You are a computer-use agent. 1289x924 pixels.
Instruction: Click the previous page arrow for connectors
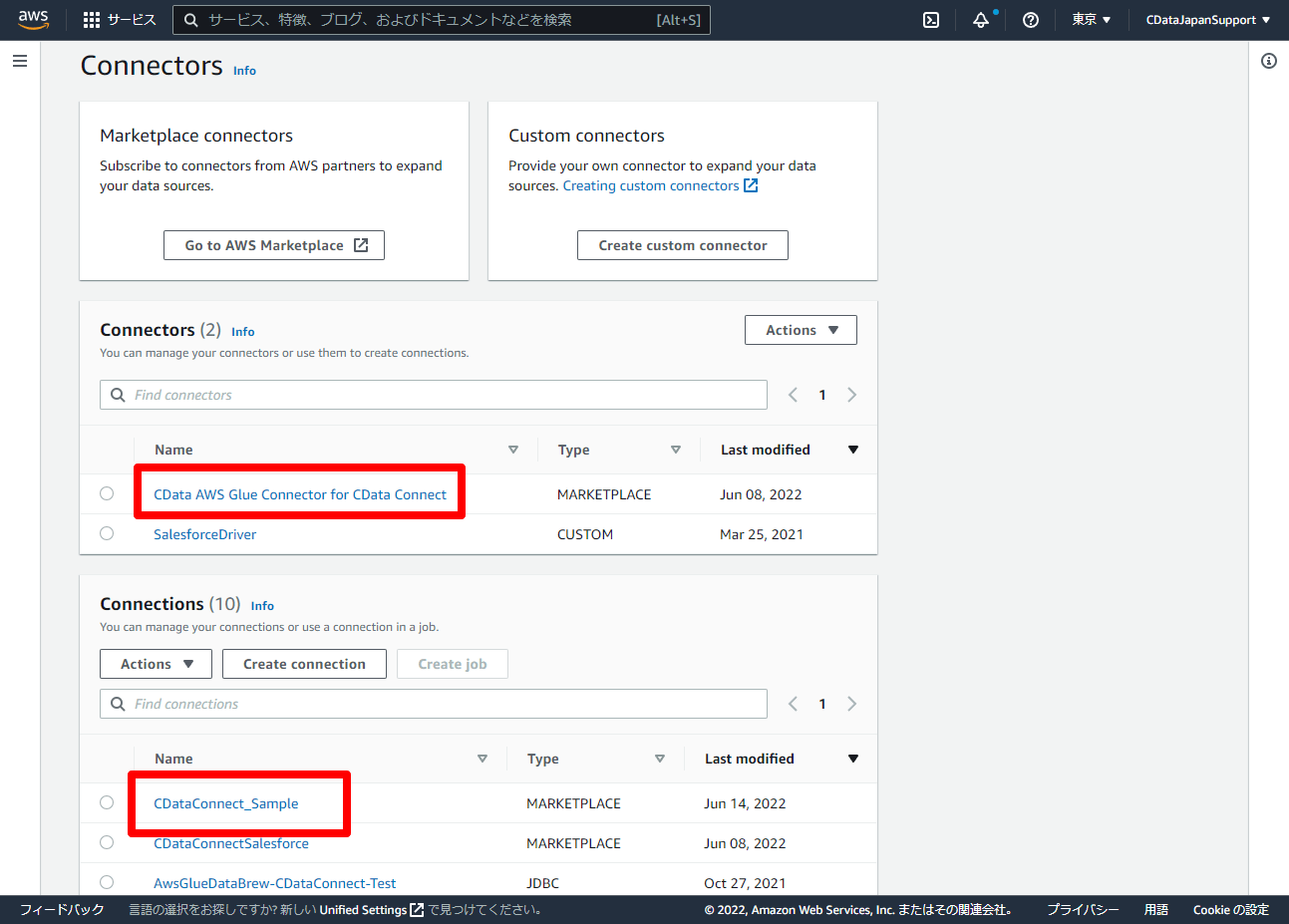tap(793, 395)
